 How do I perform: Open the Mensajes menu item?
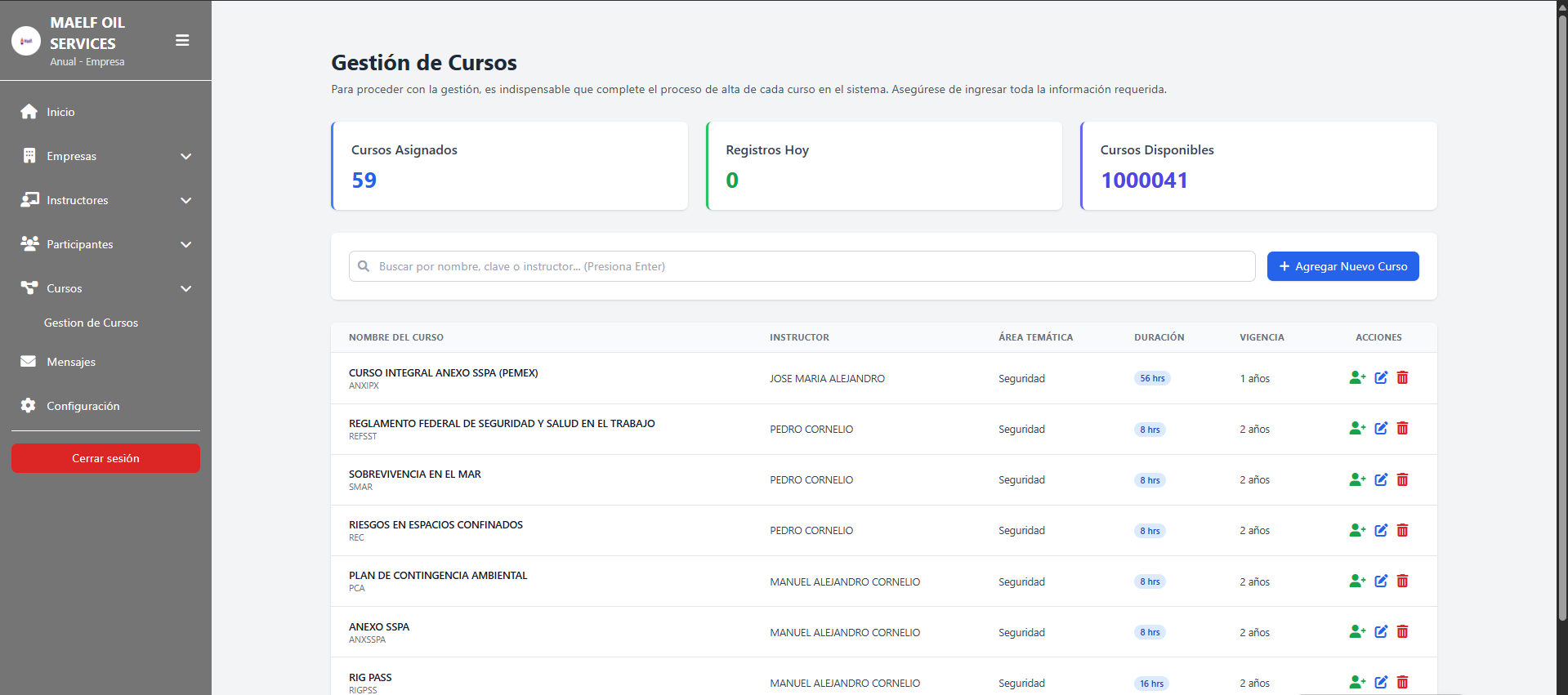tap(71, 362)
